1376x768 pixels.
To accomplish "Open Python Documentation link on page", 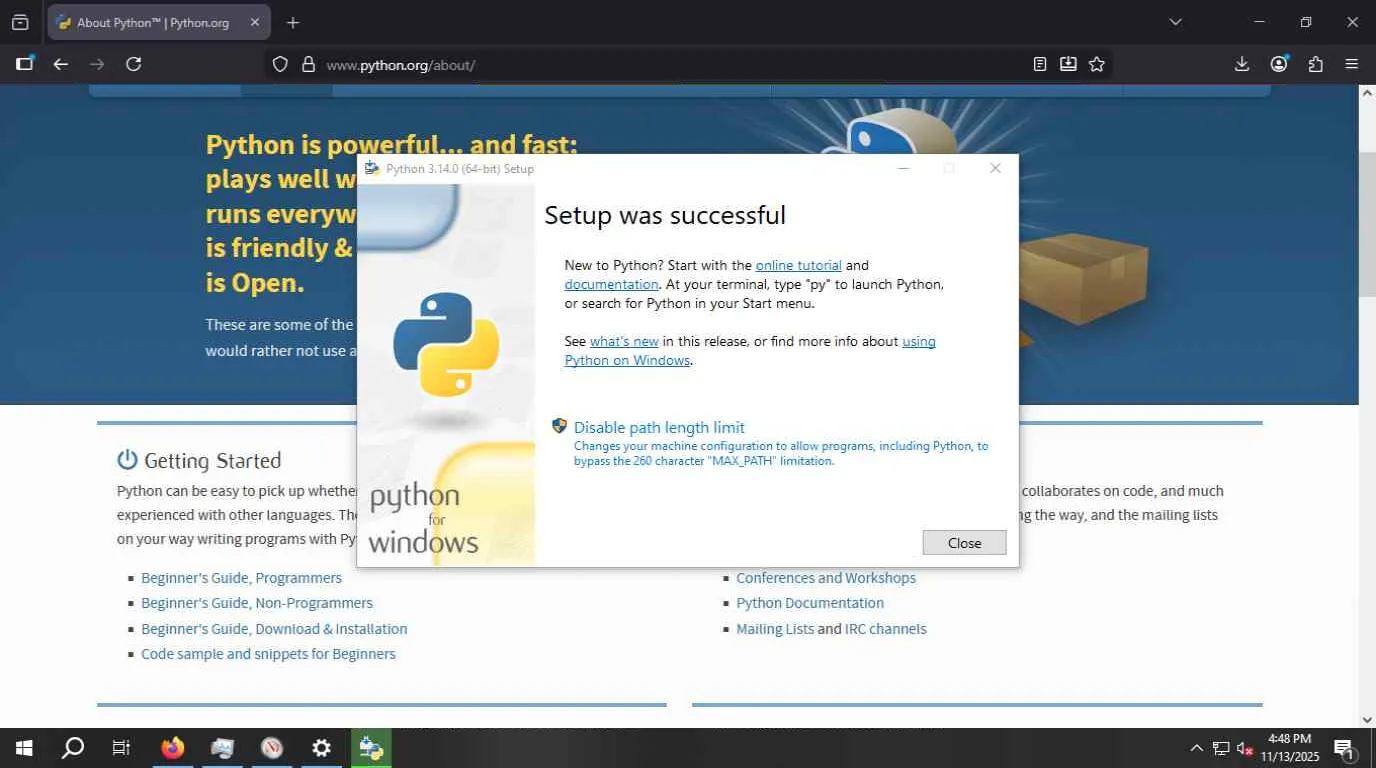I will (810, 603).
